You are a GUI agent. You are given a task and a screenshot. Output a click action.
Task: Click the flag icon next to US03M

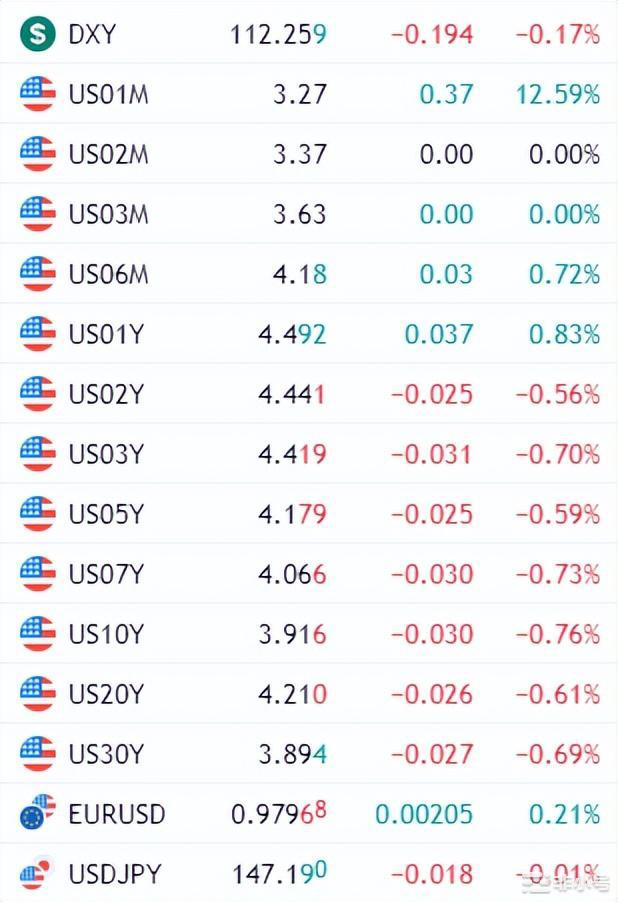(x=37, y=214)
